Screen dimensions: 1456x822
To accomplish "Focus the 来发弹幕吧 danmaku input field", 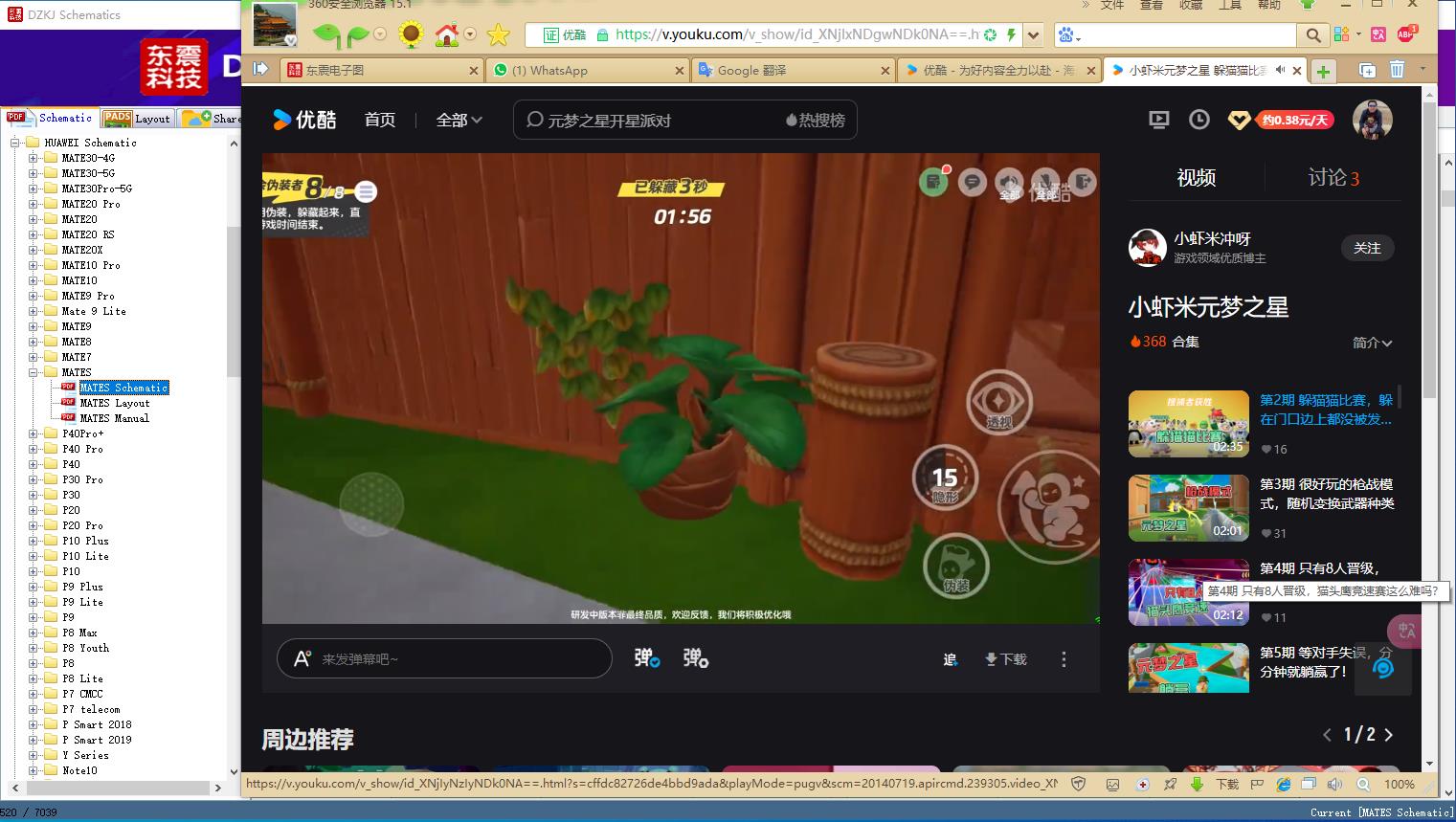I will 444,658.
